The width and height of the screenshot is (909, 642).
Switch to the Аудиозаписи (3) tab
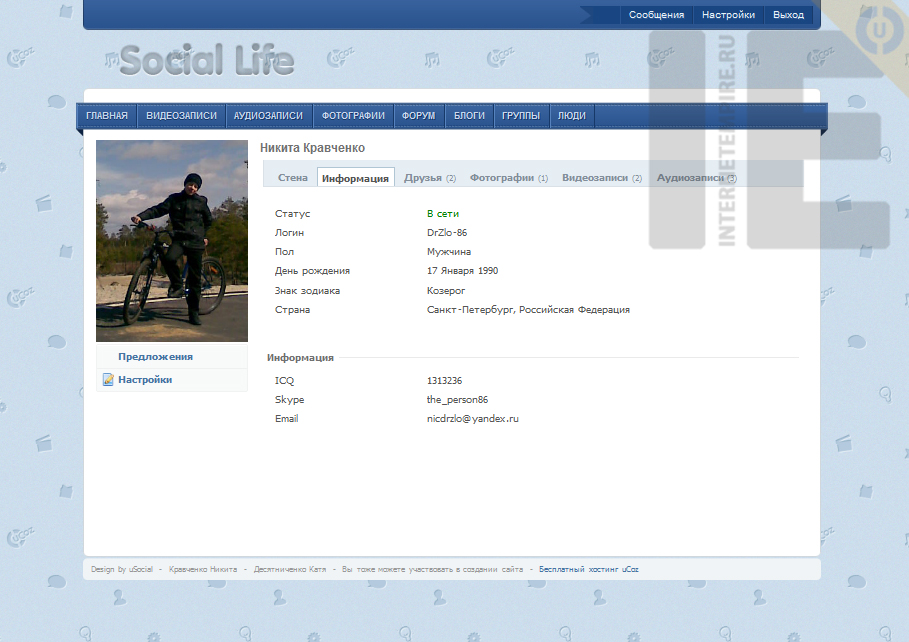[x=696, y=177]
